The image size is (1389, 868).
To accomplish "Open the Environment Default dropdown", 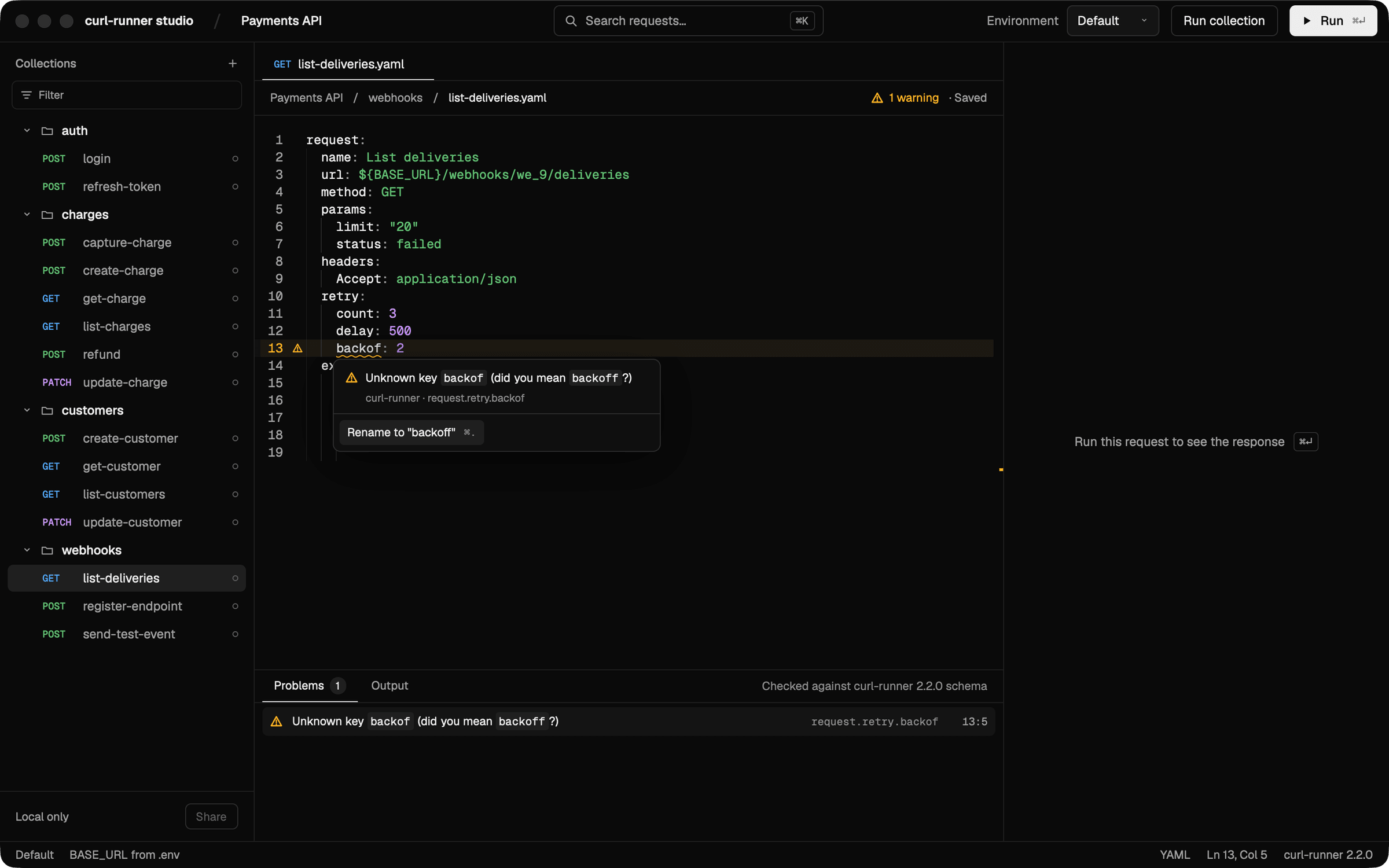I will (1112, 21).
